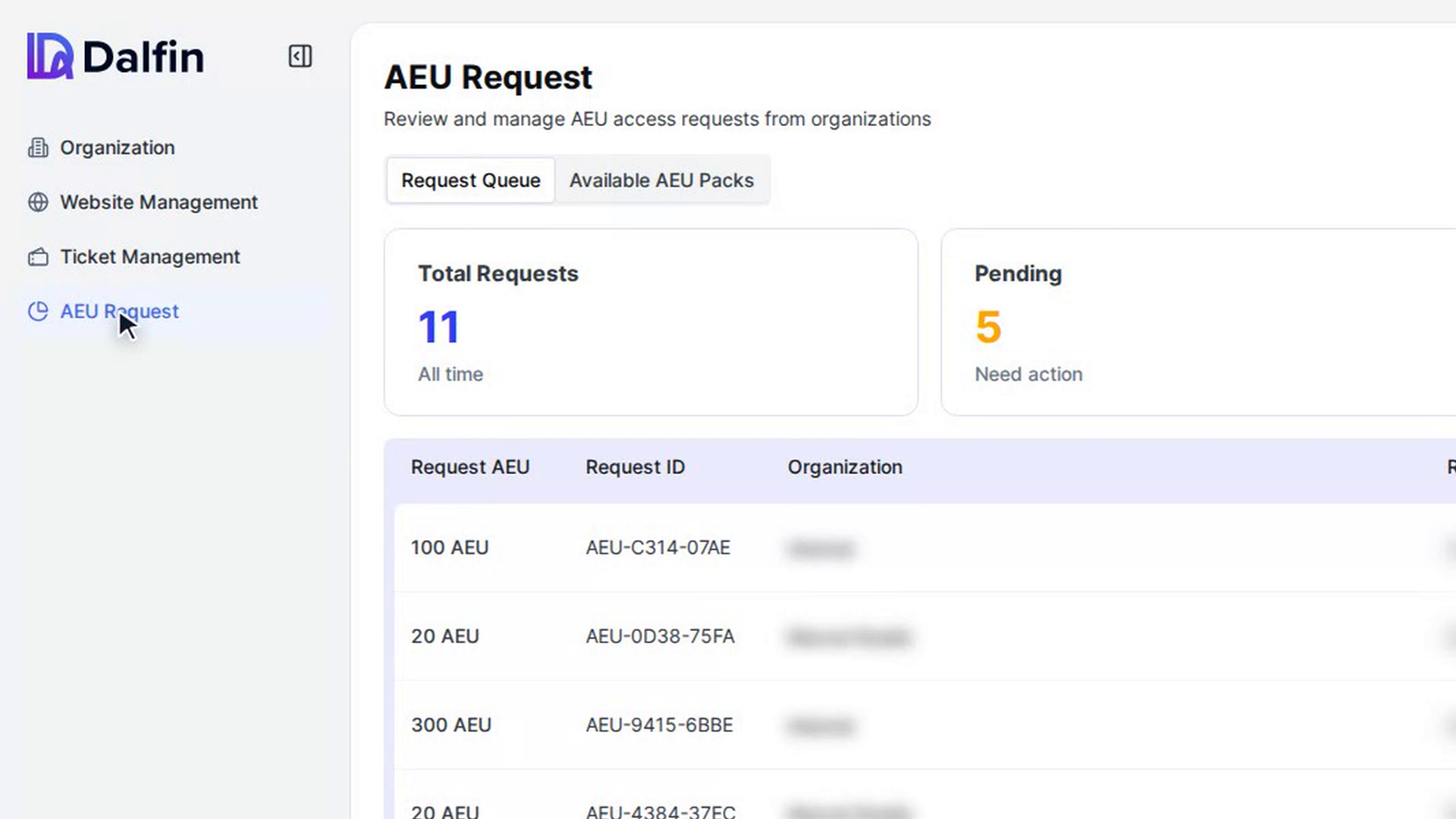Image resolution: width=1456 pixels, height=819 pixels.
Task: Click the AEU Request pie chart icon
Action: click(38, 312)
